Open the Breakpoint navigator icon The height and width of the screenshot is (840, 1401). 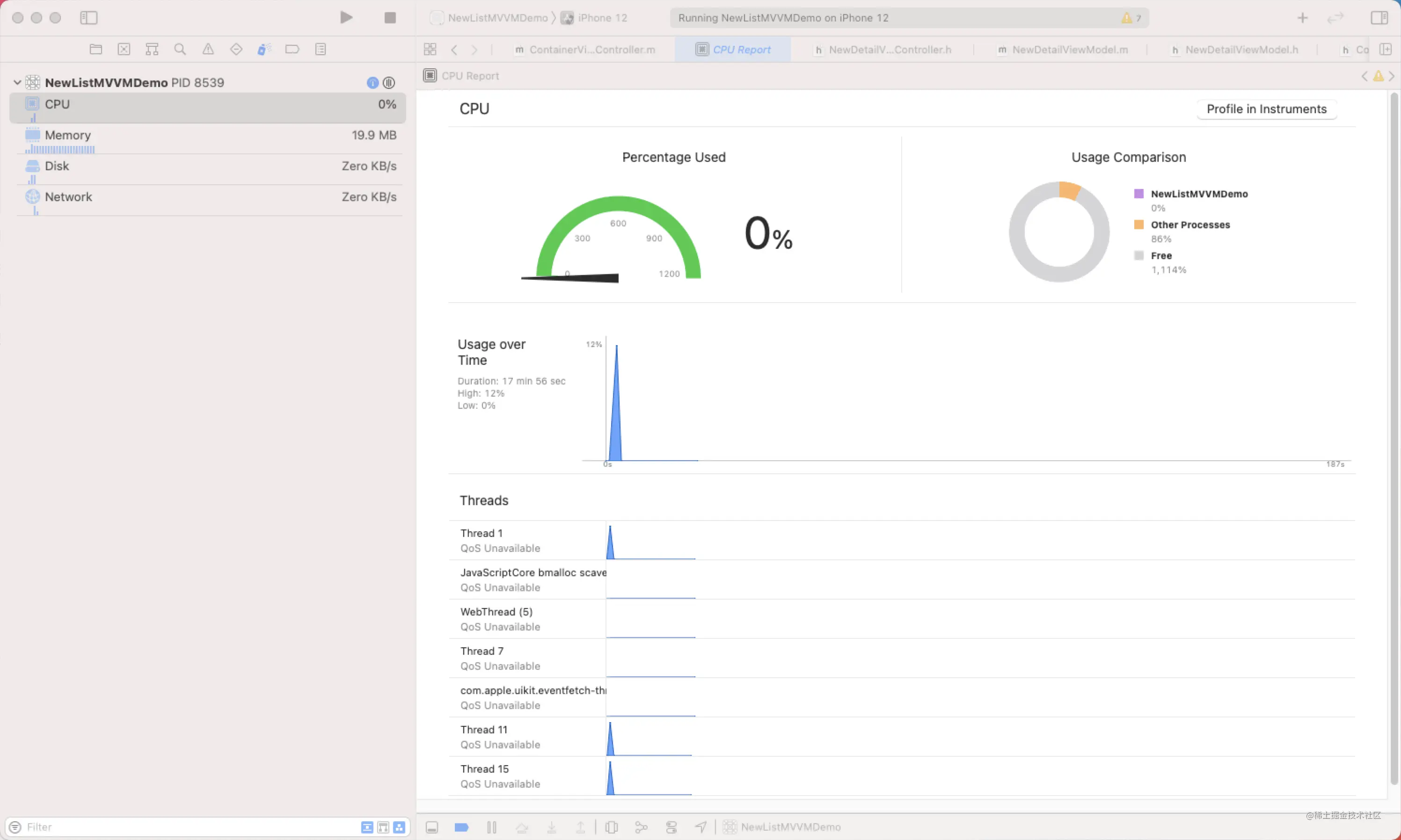pyautogui.click(x=292, y=49)
